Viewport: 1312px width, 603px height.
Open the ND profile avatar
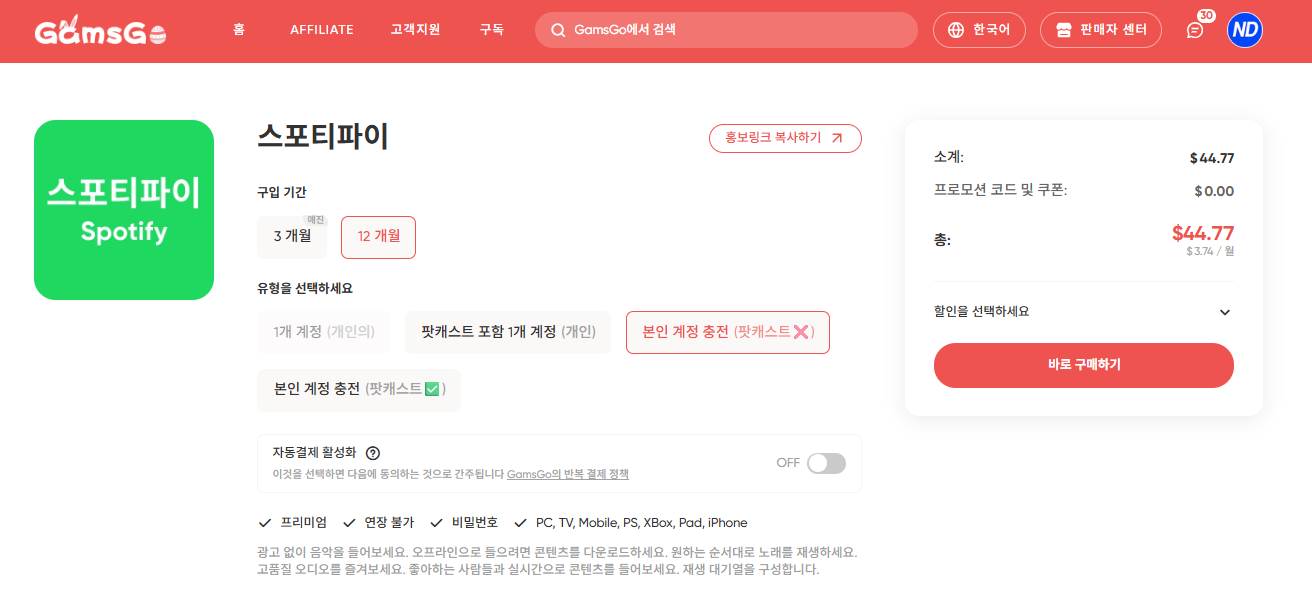(x=1245, y=30)
